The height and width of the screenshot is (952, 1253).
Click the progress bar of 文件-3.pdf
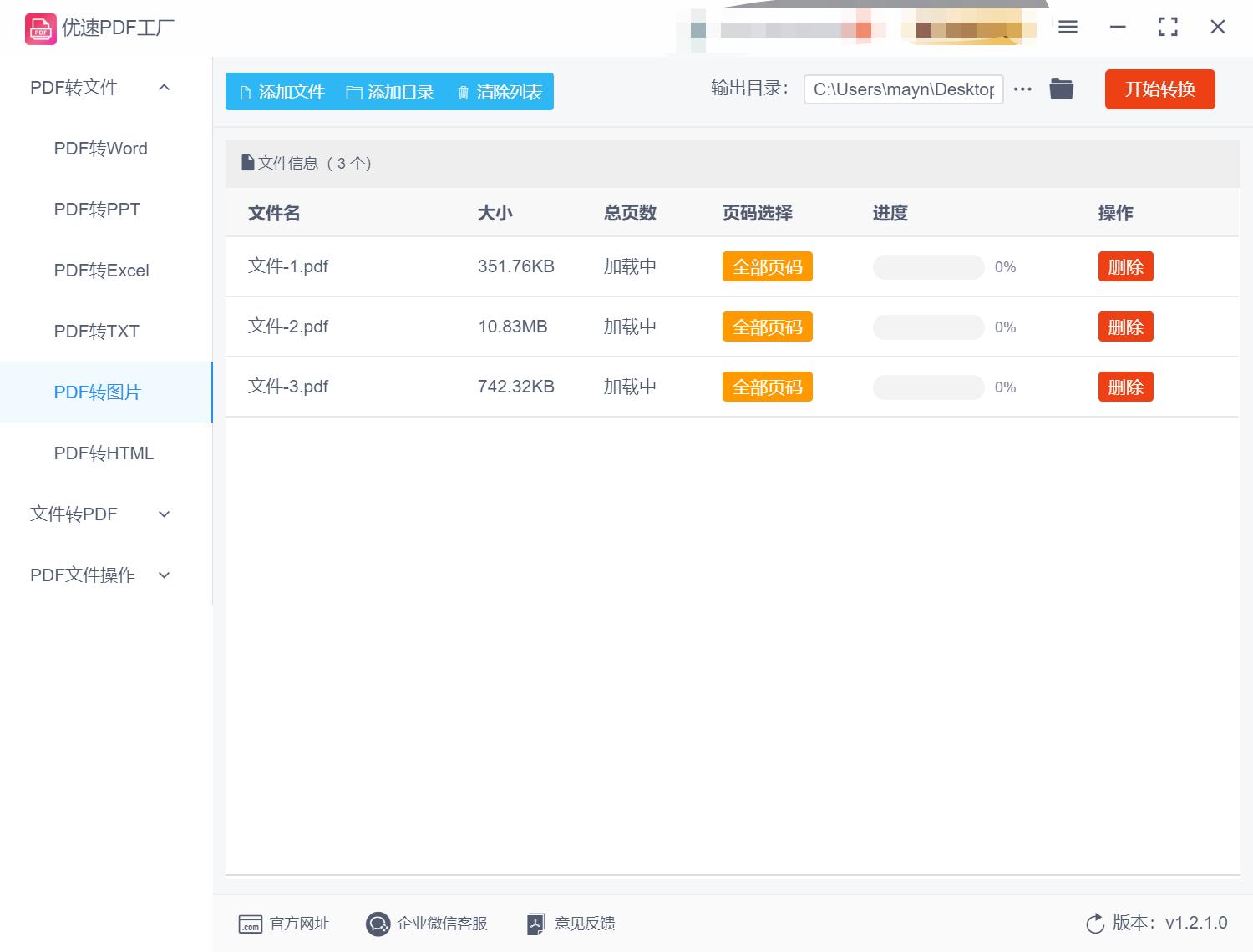[927, 387]
